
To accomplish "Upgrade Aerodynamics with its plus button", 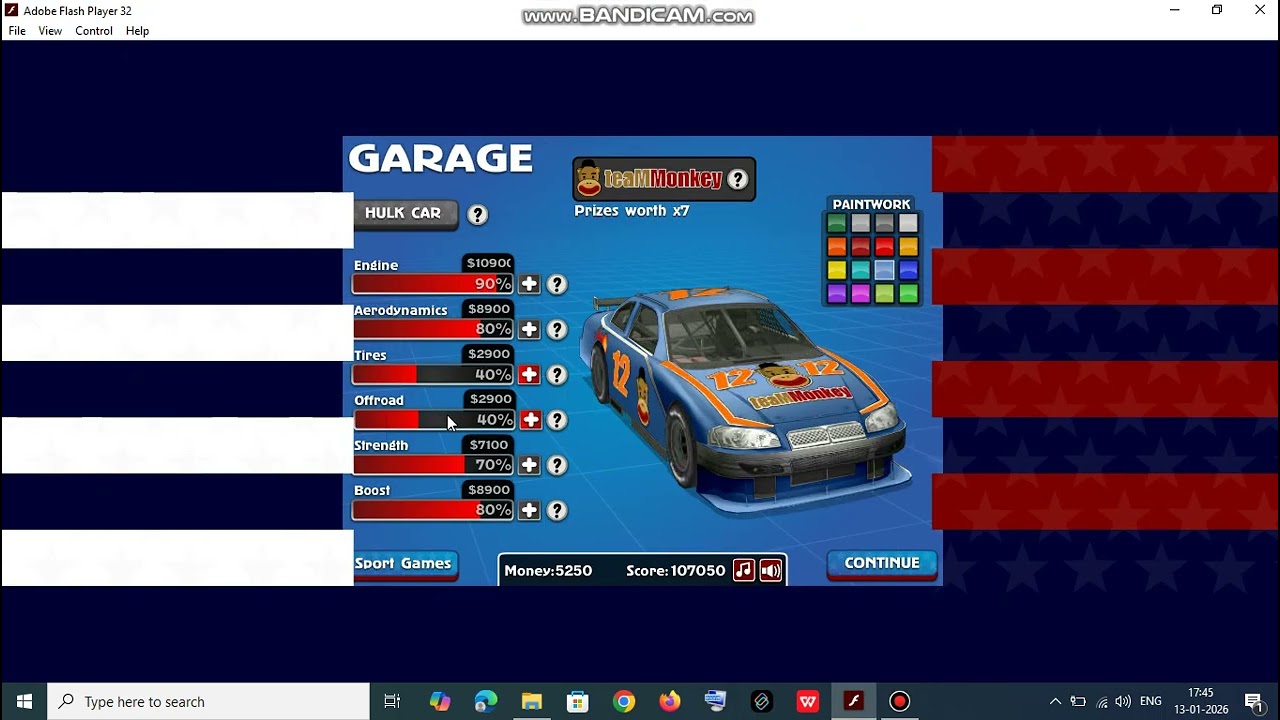I will [x=529, y=329].
